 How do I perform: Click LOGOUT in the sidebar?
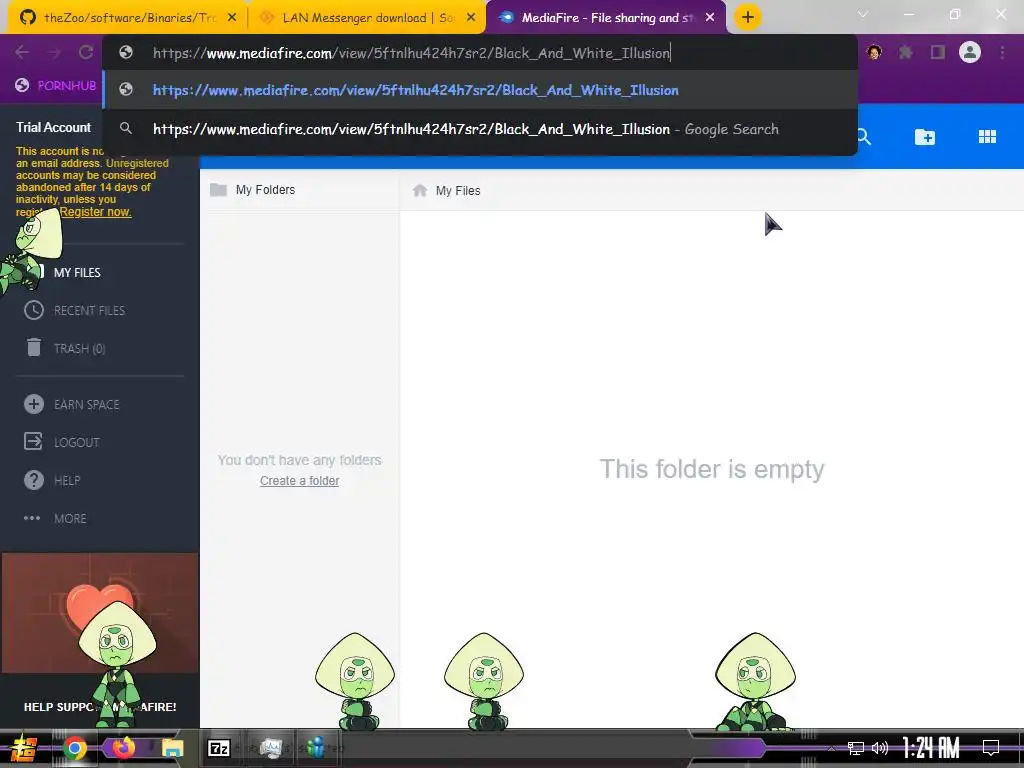click(x=77, y=442)
